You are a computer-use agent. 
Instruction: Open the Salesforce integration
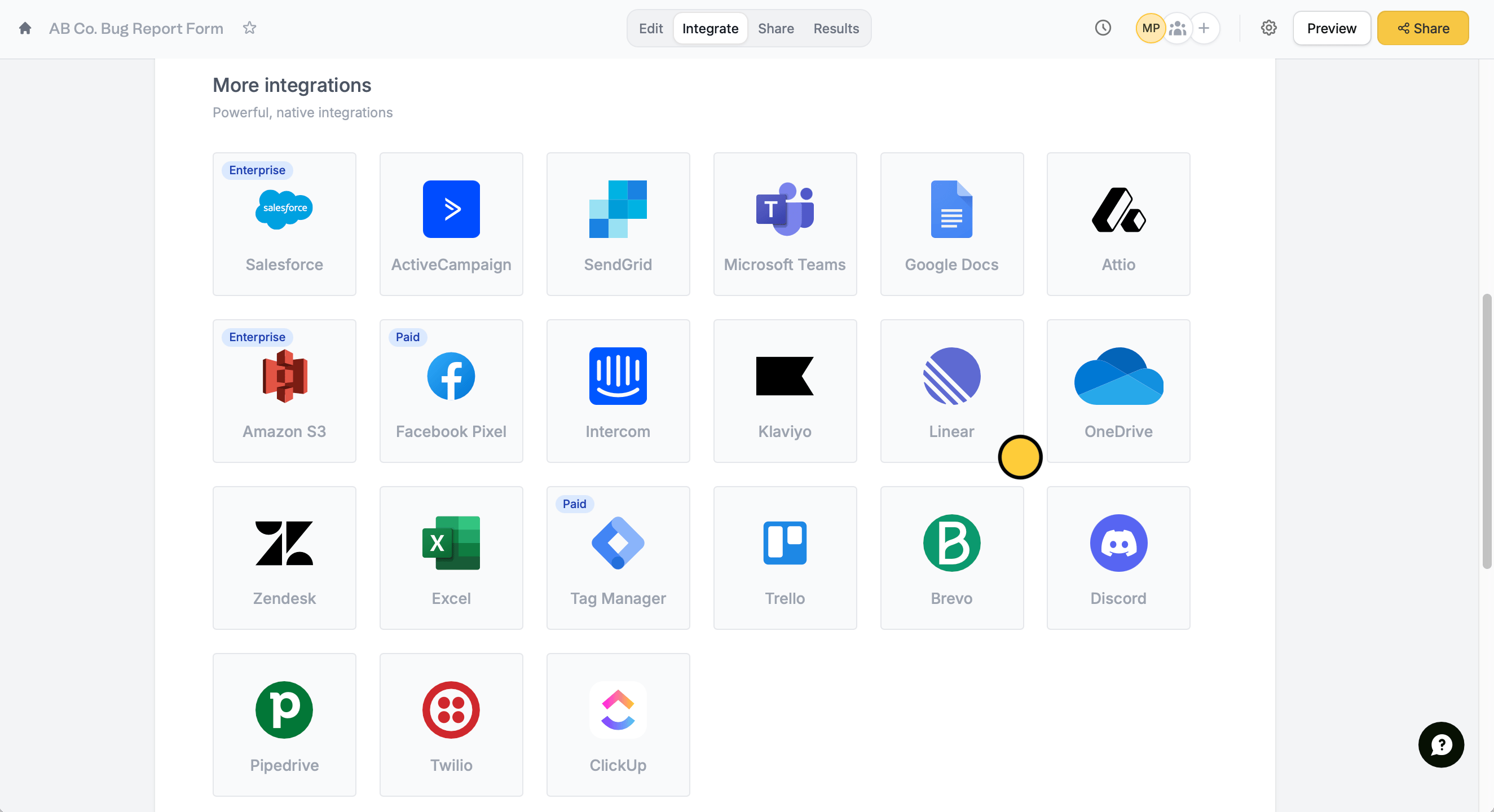[x=284, y=224]
